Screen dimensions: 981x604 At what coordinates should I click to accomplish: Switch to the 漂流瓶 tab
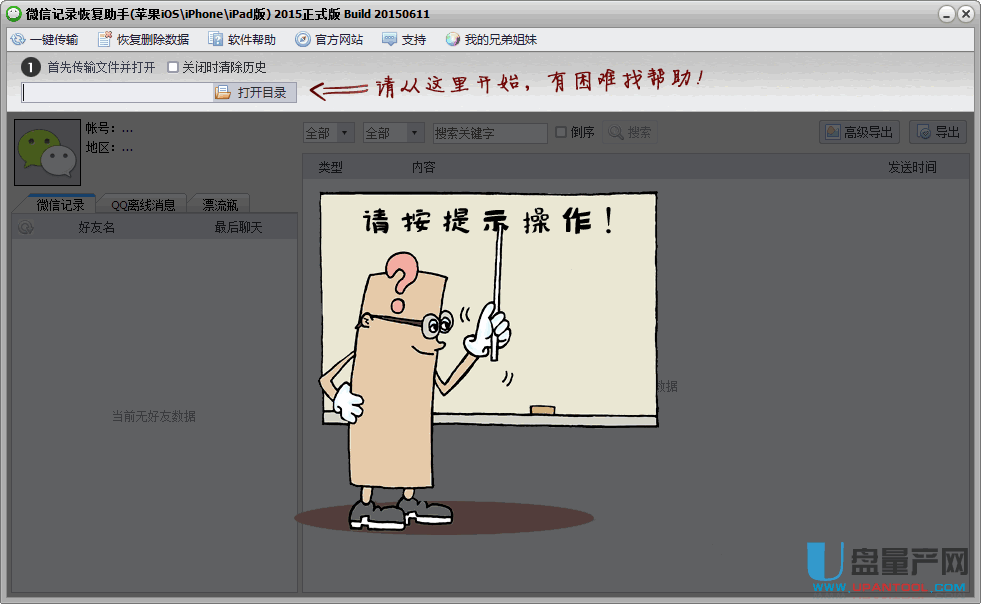click(220, 204)
